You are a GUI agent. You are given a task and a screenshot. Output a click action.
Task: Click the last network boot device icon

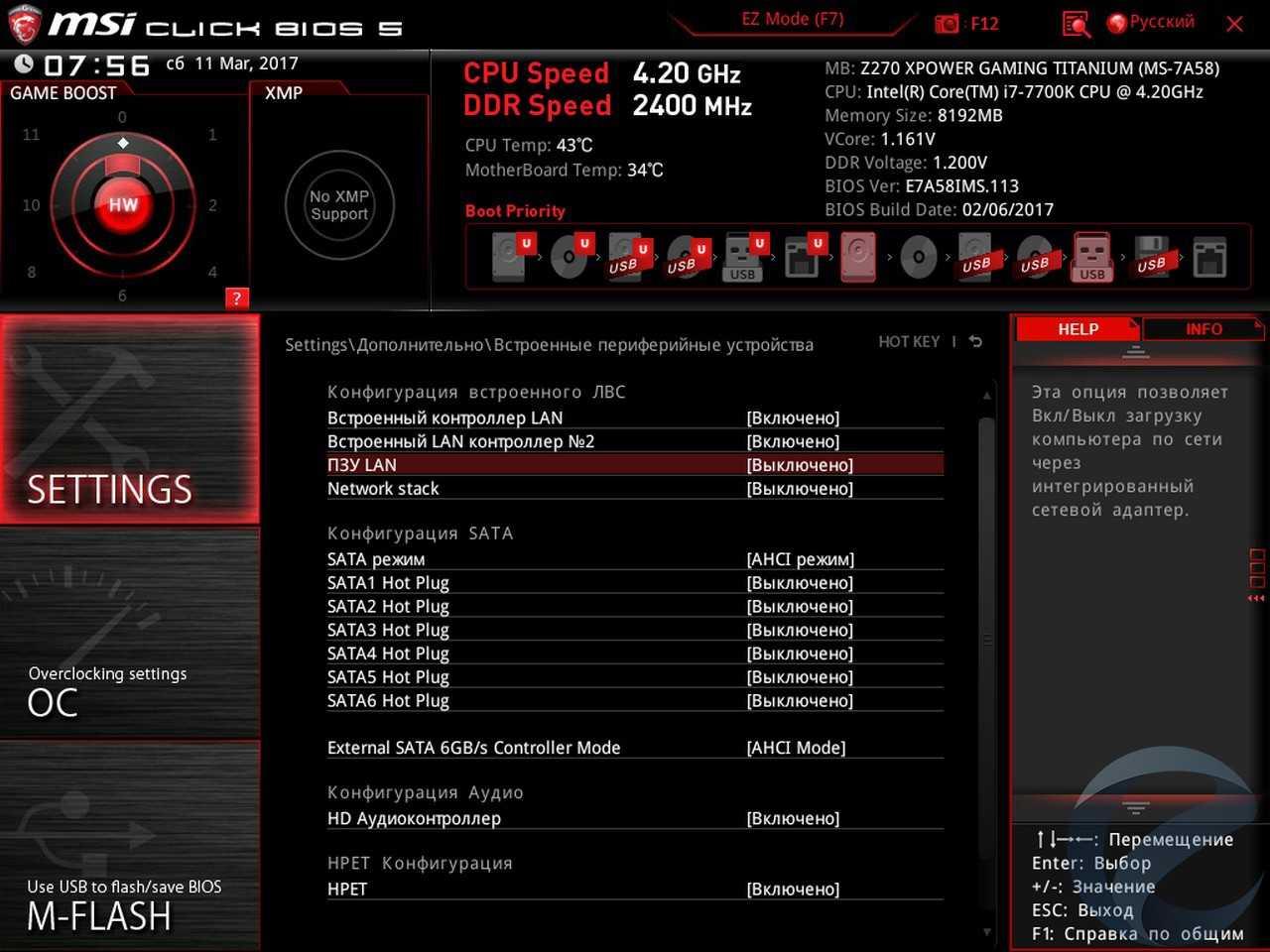(x=1209, y=258)
